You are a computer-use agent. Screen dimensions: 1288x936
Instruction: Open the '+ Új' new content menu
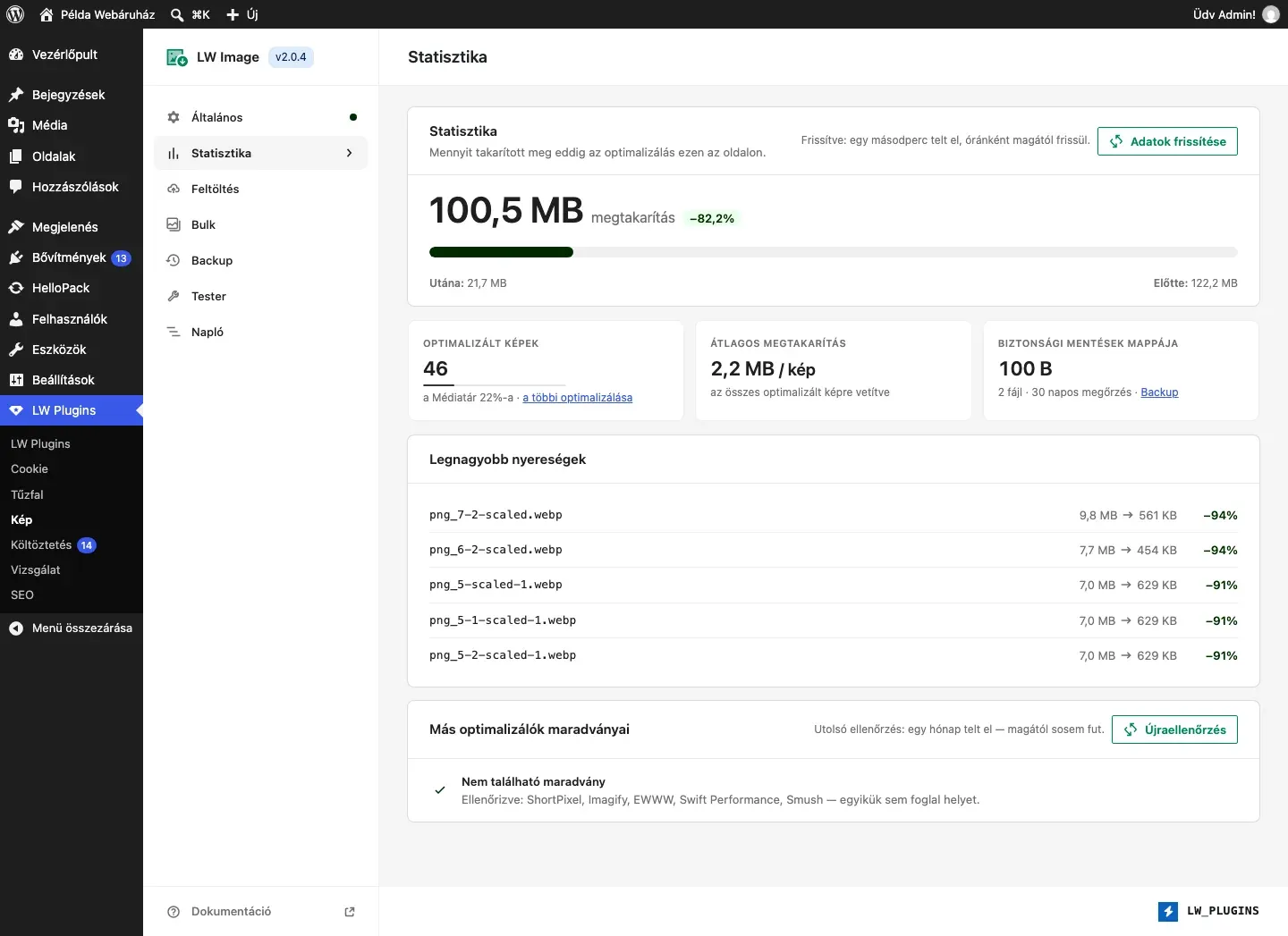(x=241, y=14)
